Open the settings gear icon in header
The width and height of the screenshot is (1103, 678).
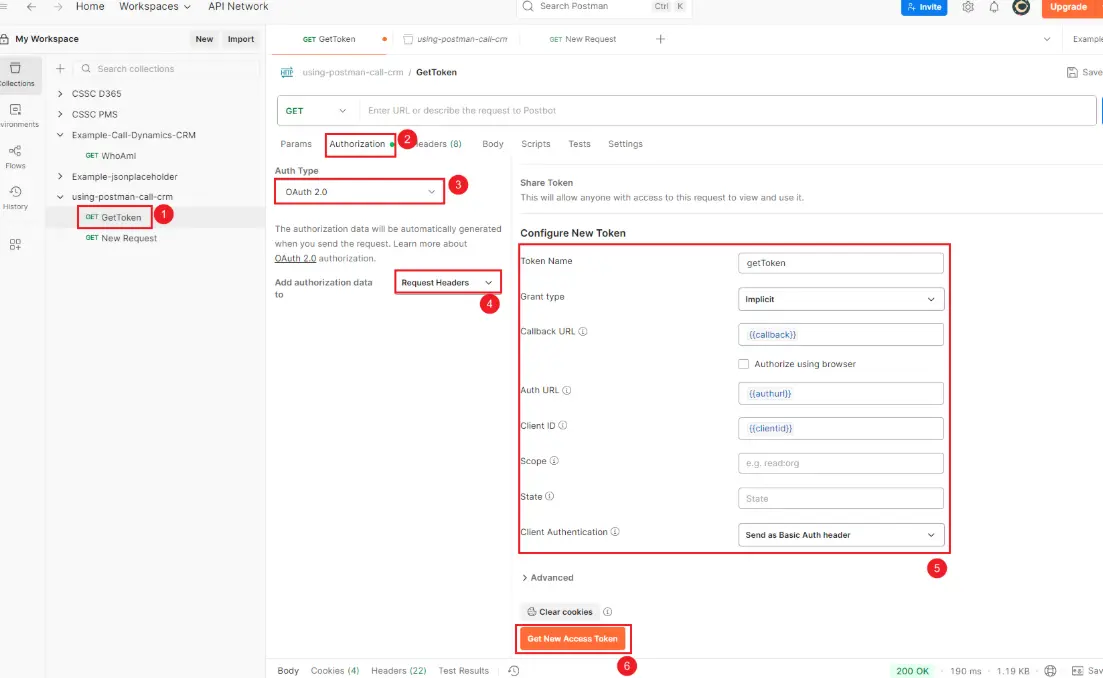point(968,7)
